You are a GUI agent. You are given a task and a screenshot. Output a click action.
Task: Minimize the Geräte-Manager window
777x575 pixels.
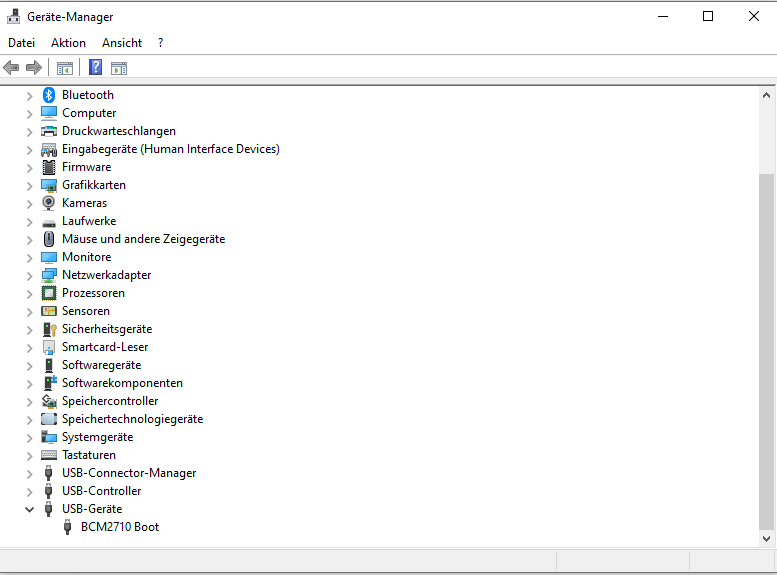663,16
